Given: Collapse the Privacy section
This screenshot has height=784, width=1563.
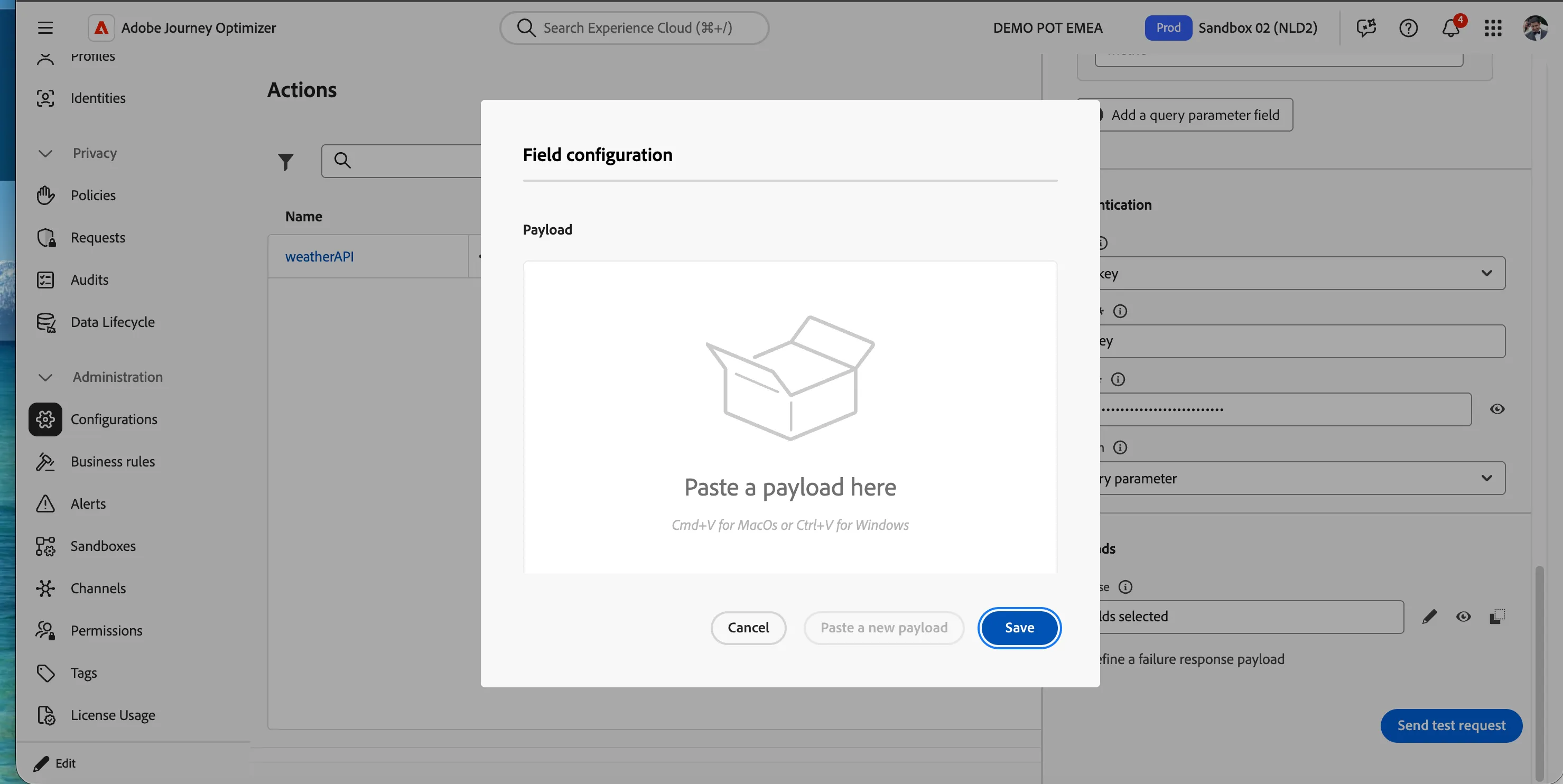Looking at the screenshot, I should coord(45,154).
